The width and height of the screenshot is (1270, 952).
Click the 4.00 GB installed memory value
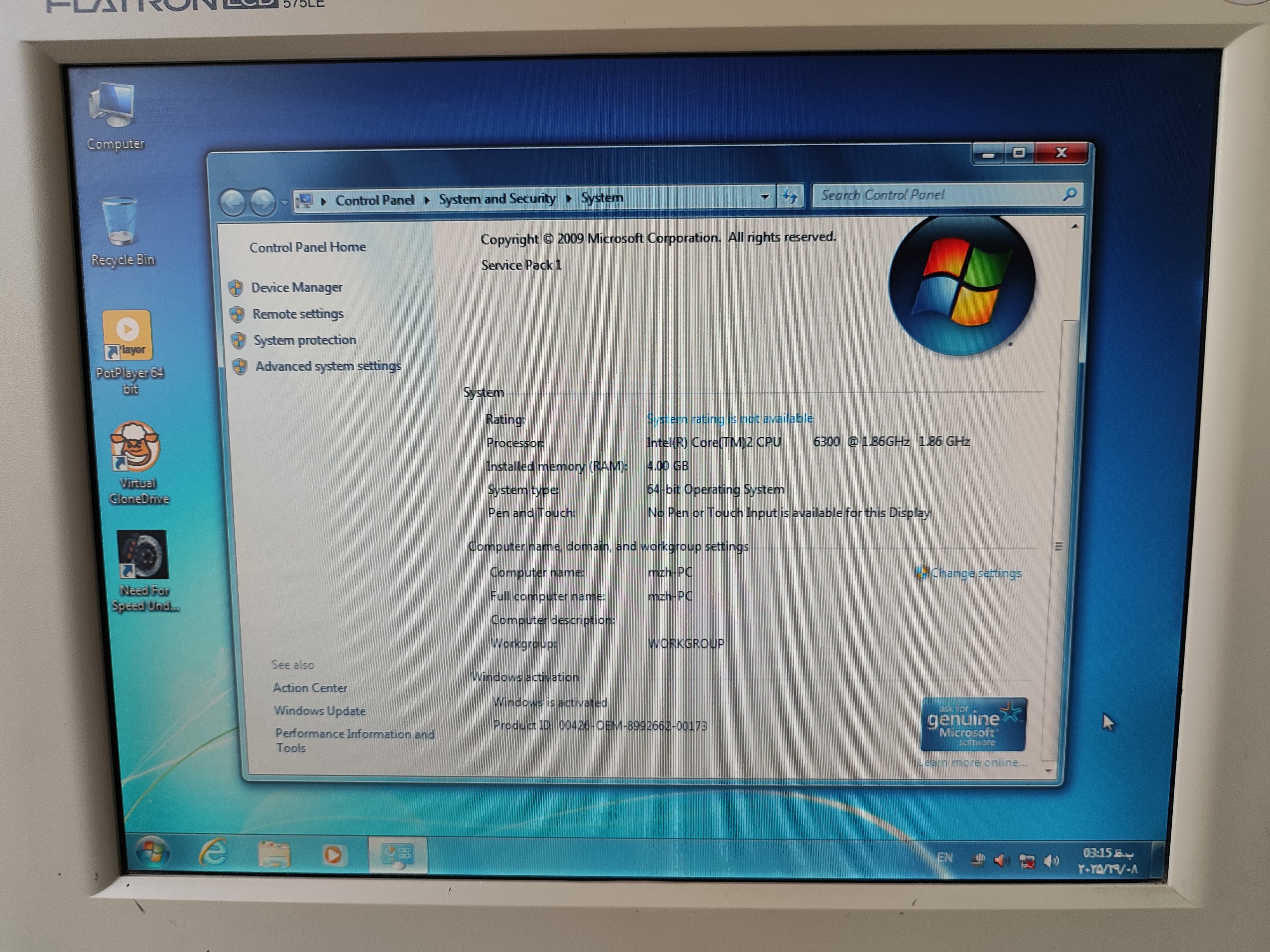click(667, 466)
